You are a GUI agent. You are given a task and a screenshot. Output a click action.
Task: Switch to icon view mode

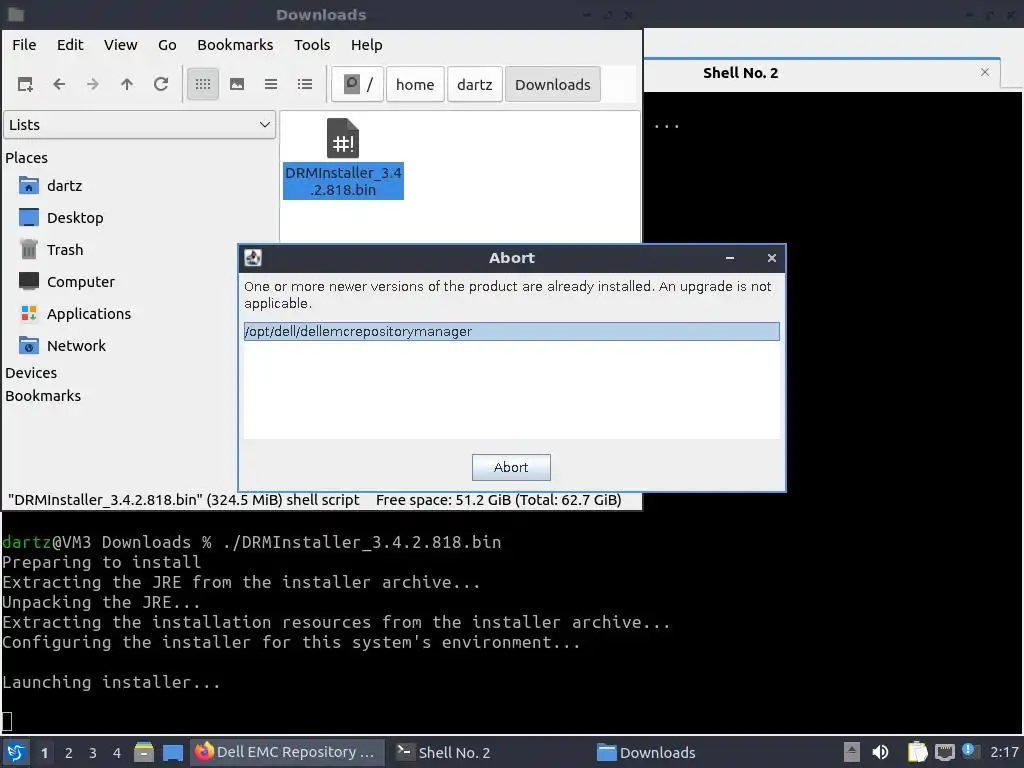tap(203, 84)
